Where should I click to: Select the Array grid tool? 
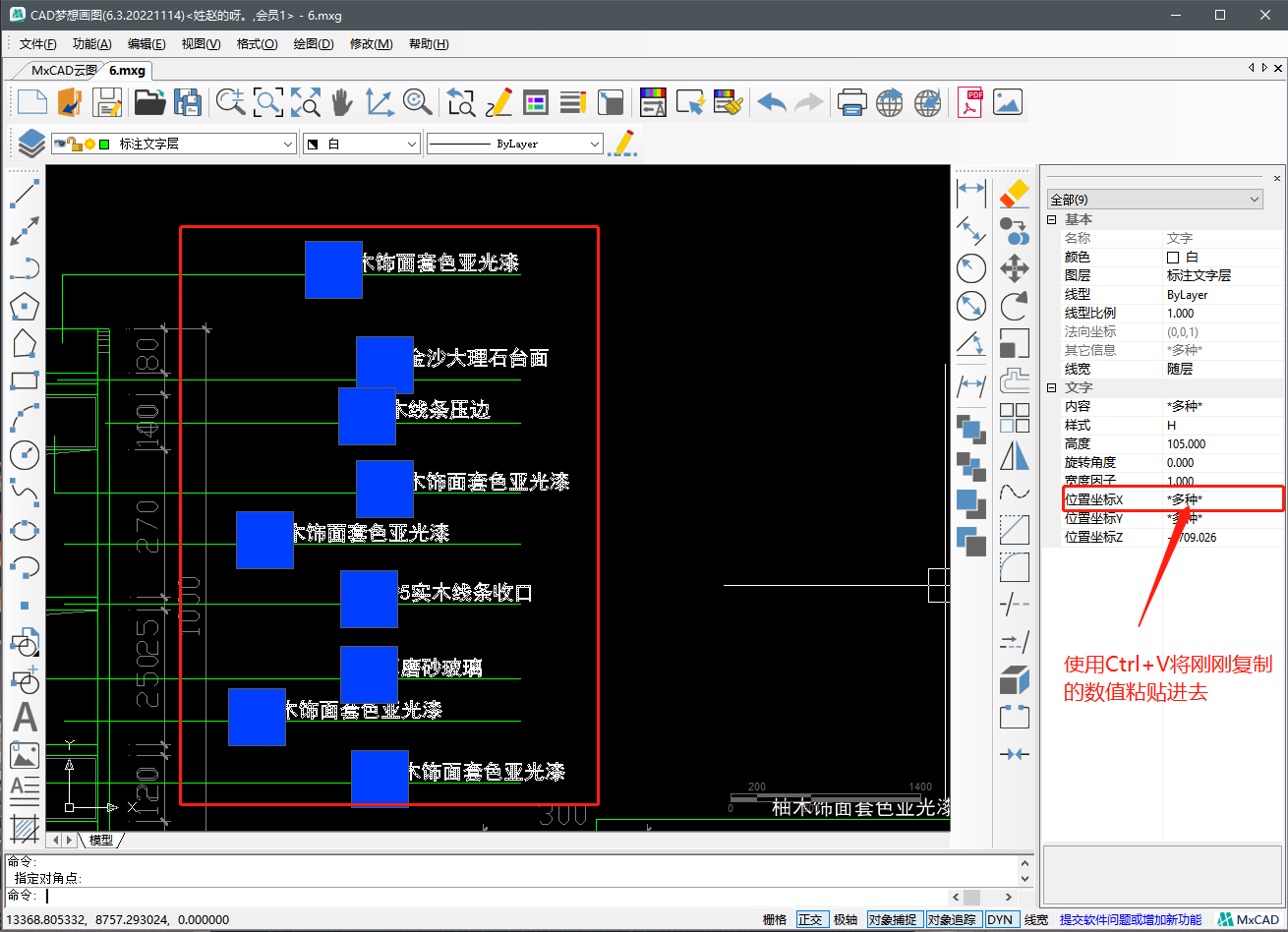click(1014, 418)
